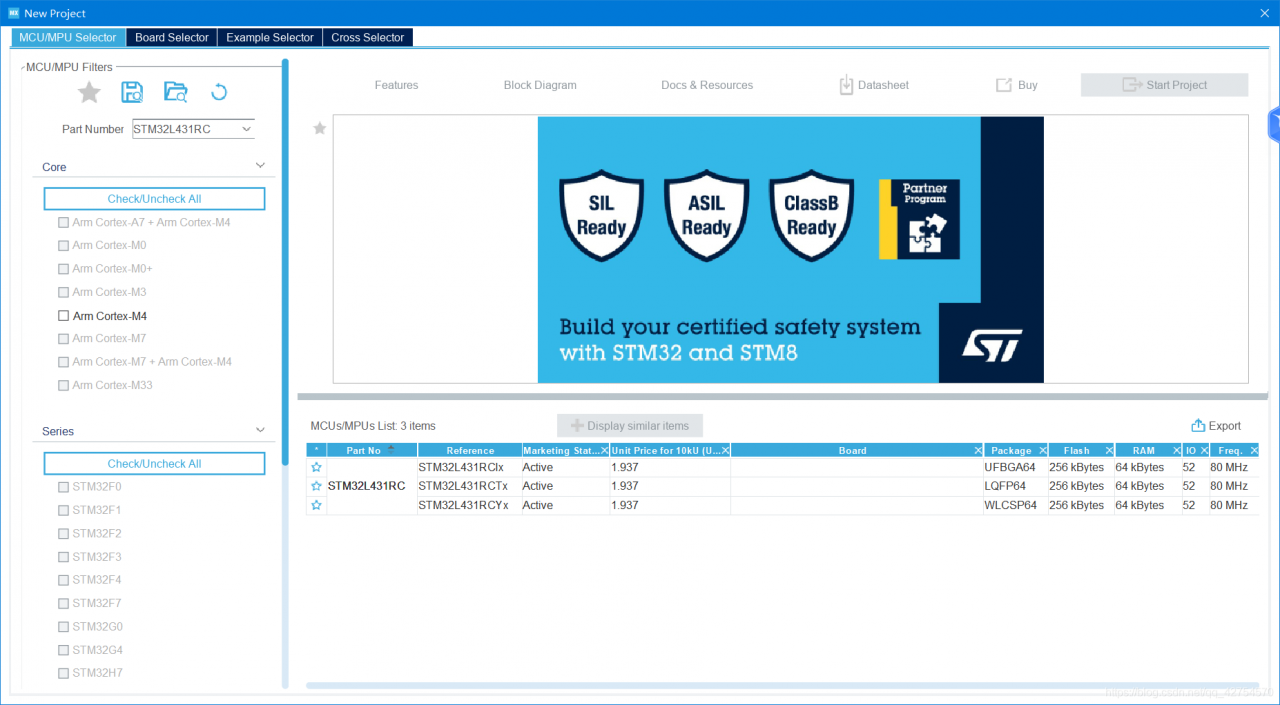Mark the banner item as favorite star
Image resolution: width=1280 pixels, height=705 pixels.
[x=320, y=128]
